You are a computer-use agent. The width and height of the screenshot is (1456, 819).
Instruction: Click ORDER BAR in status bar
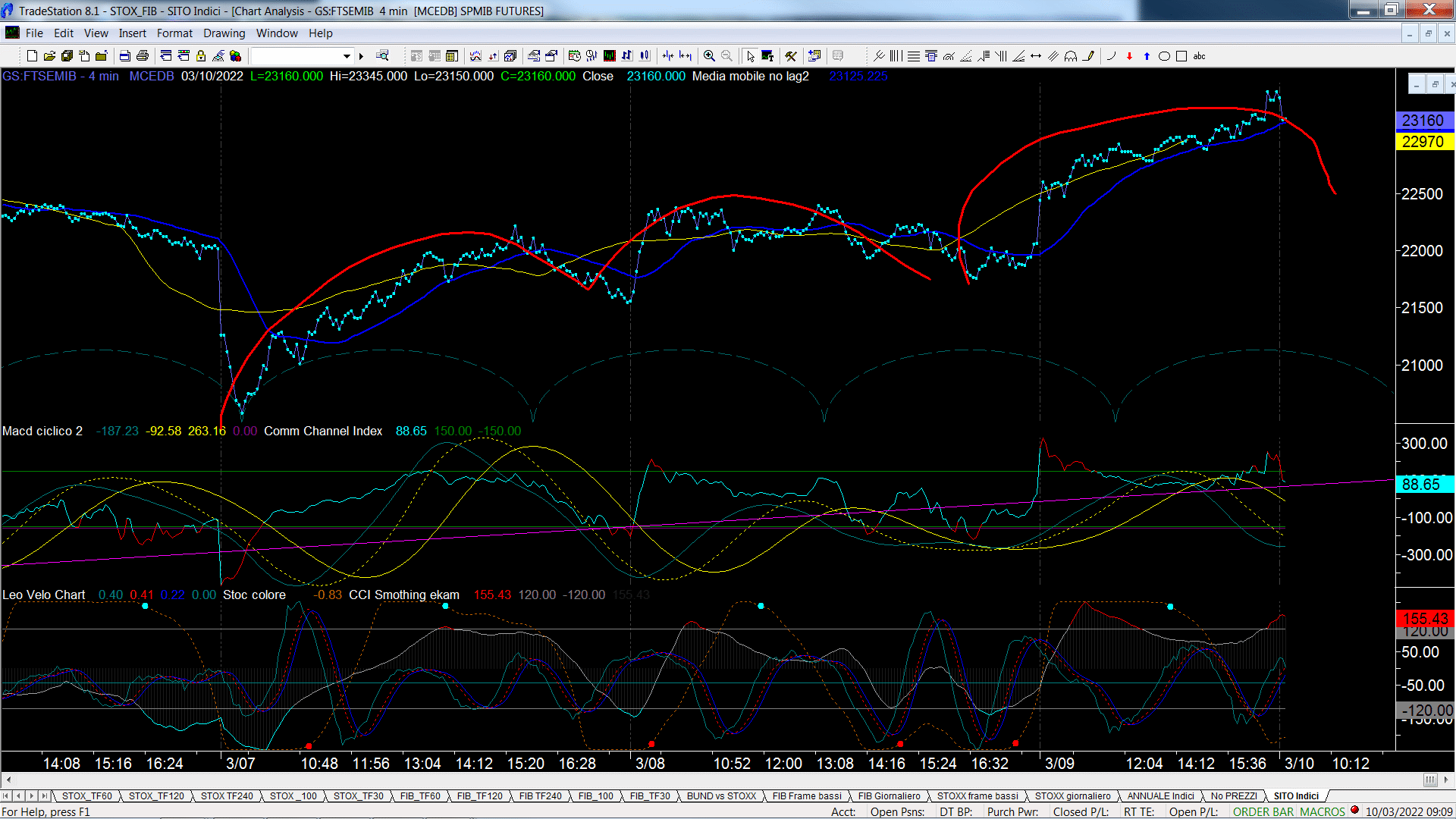(1263, 811)
